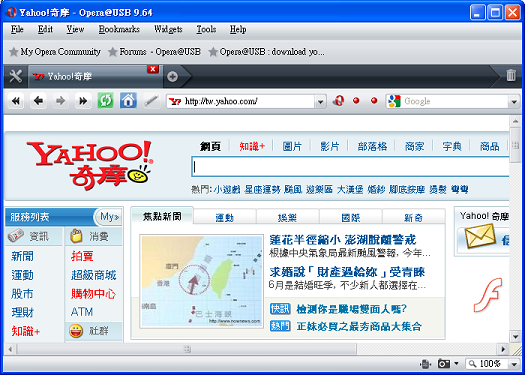Click the Opera logo icon beside address bar
This screenshot has height=375, width=525.
339,101
